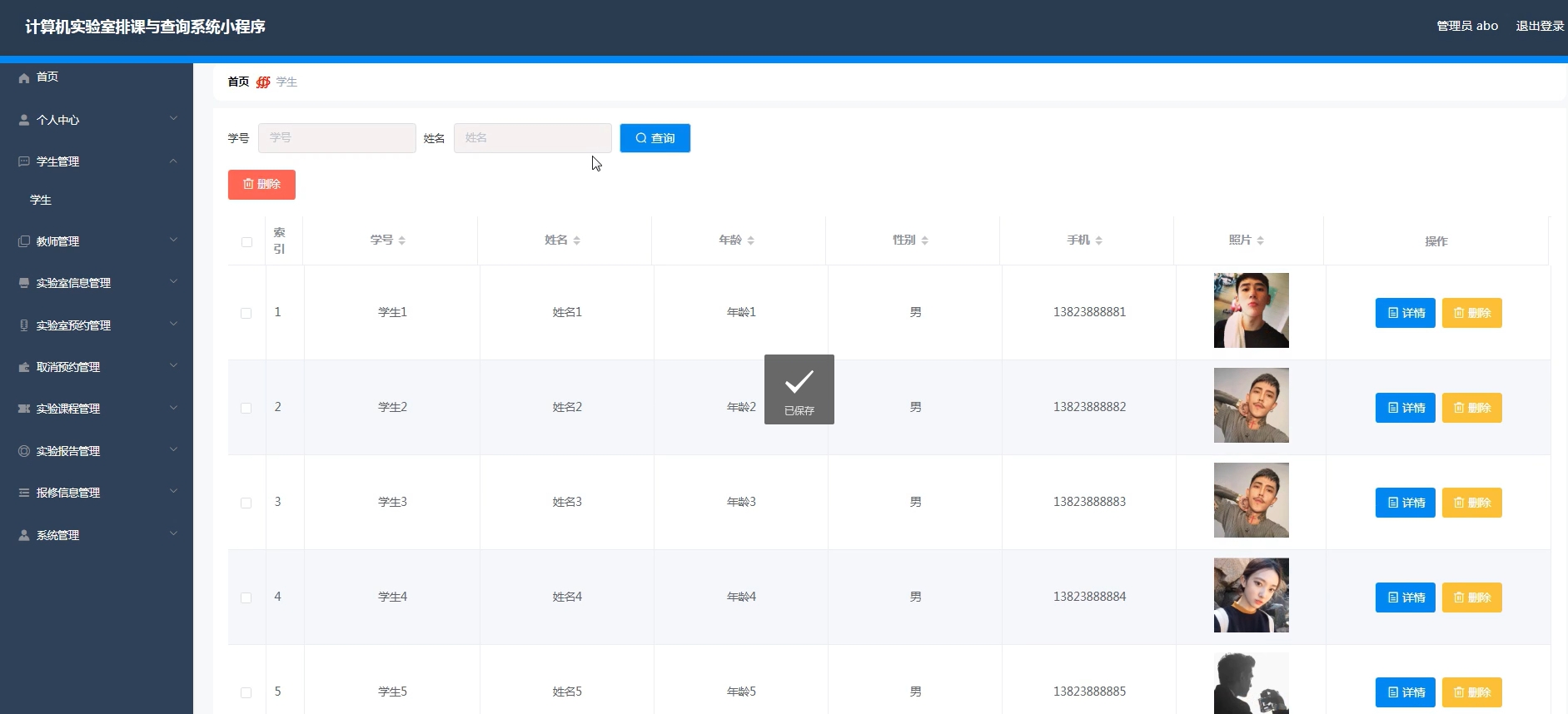Click the 实验室信息管理 sidebar icon

point(24,283)
